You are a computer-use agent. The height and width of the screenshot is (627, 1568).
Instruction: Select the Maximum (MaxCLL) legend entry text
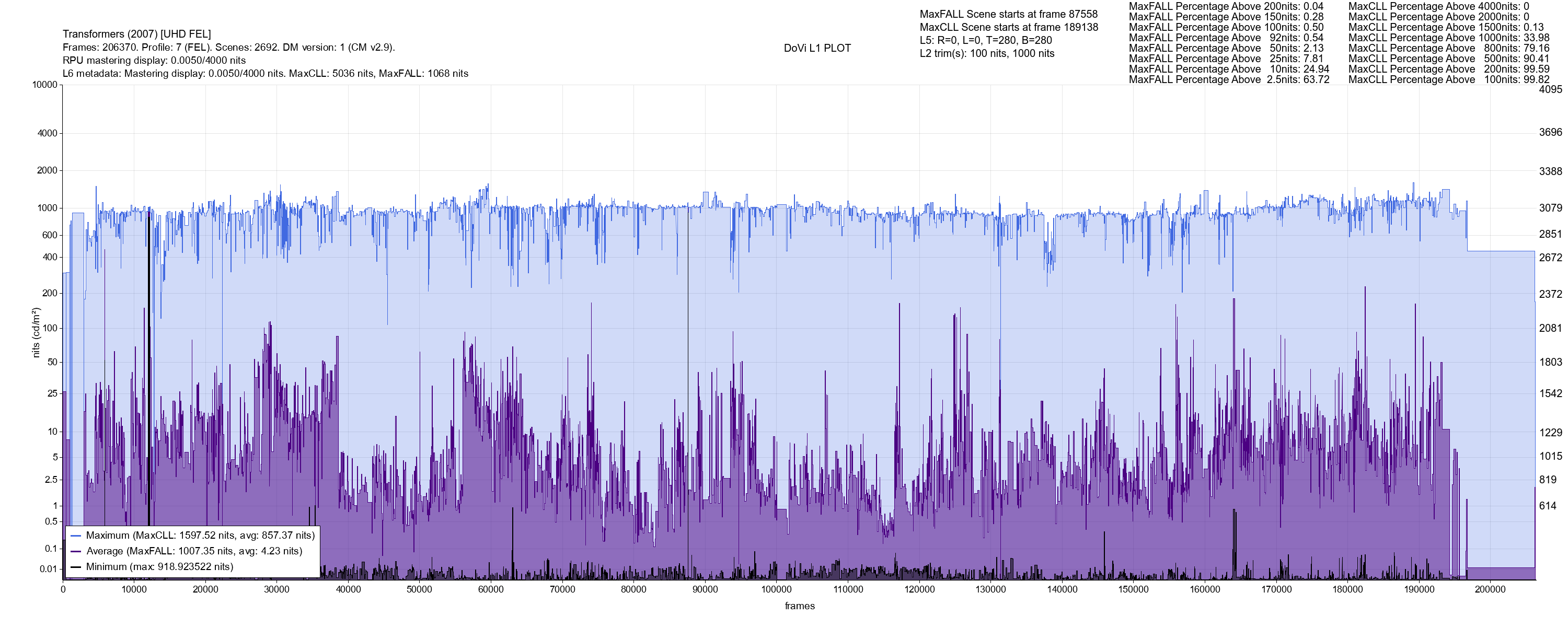(x=200, y=536)
